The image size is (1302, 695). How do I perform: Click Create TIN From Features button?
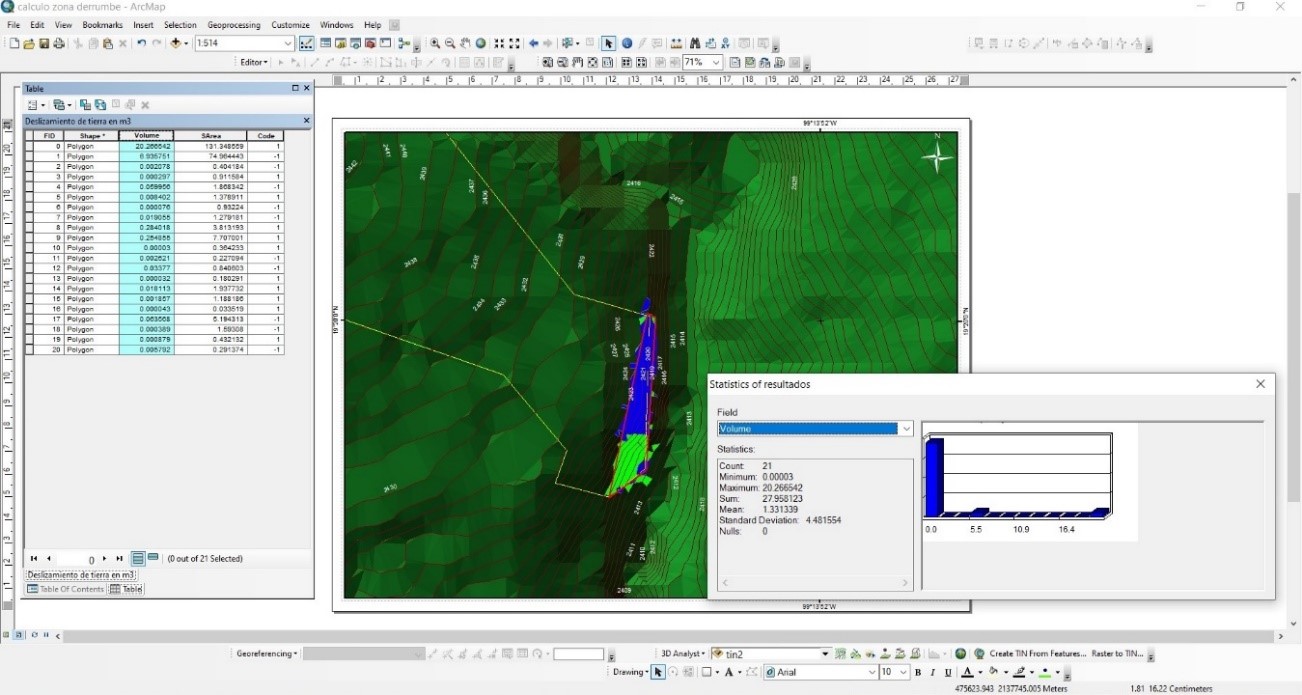pyautogui.click(x=1036, y=654)
